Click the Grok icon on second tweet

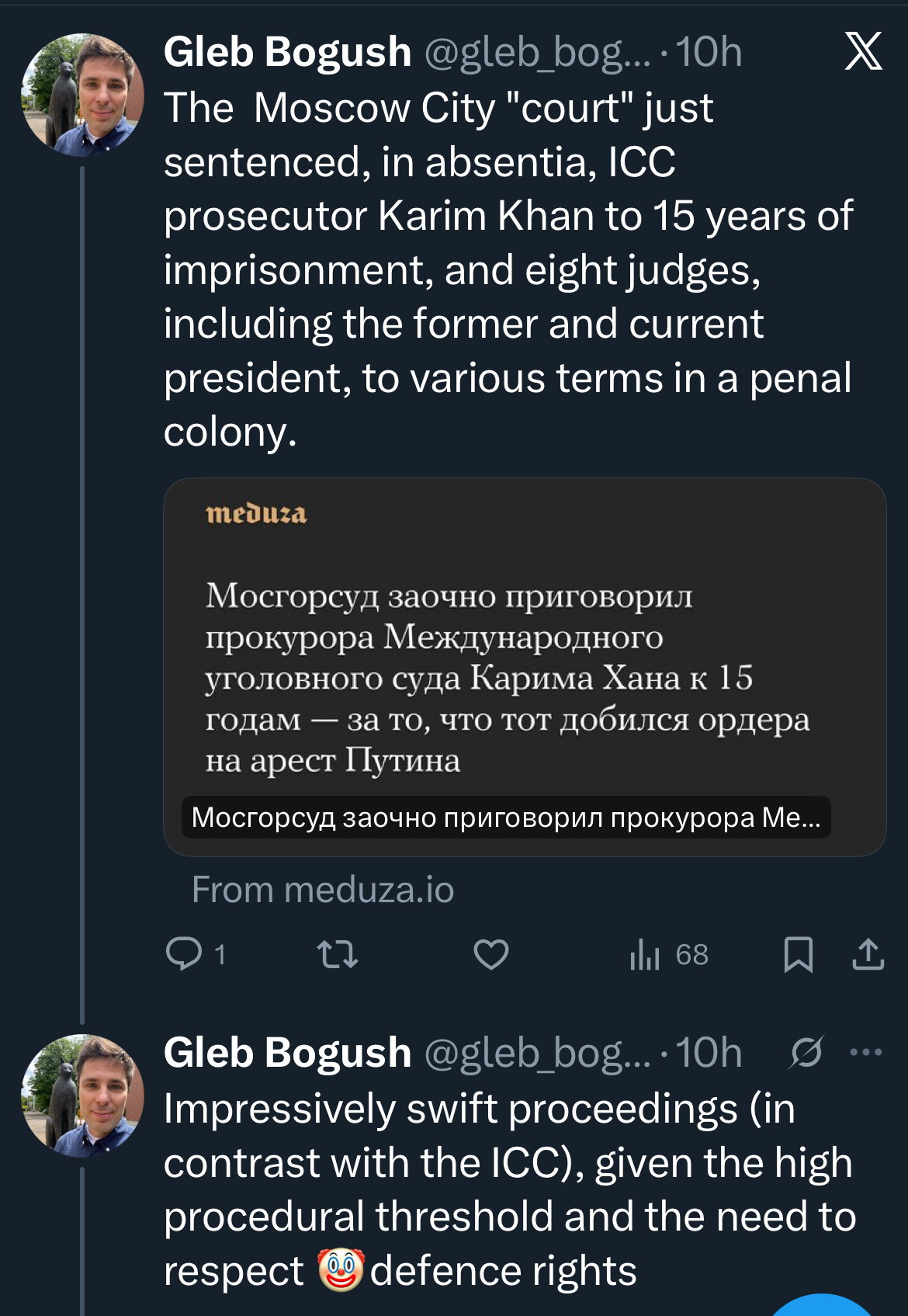(x=806, y=1053)
